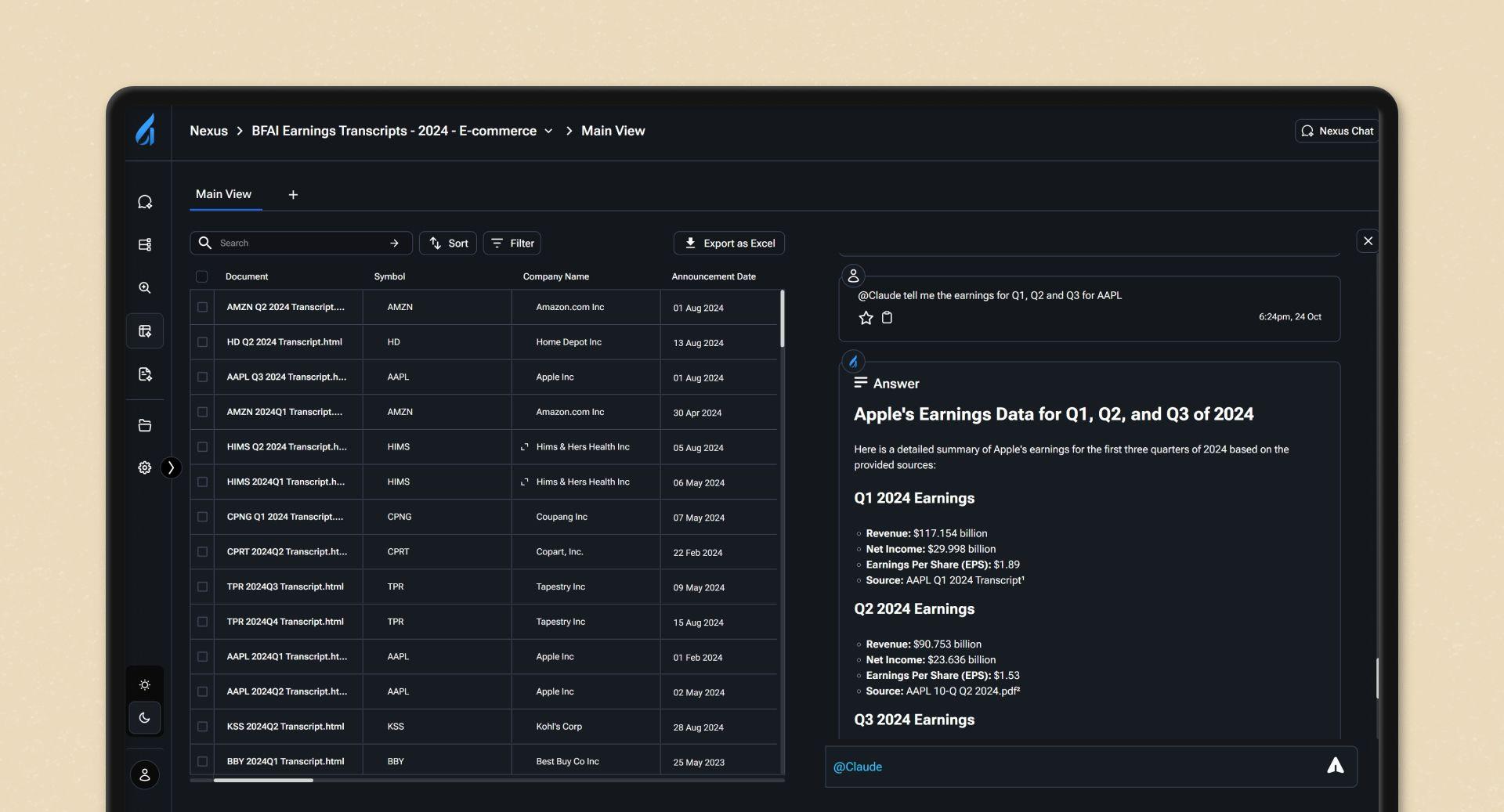Open the Sort options

point(448,243)
